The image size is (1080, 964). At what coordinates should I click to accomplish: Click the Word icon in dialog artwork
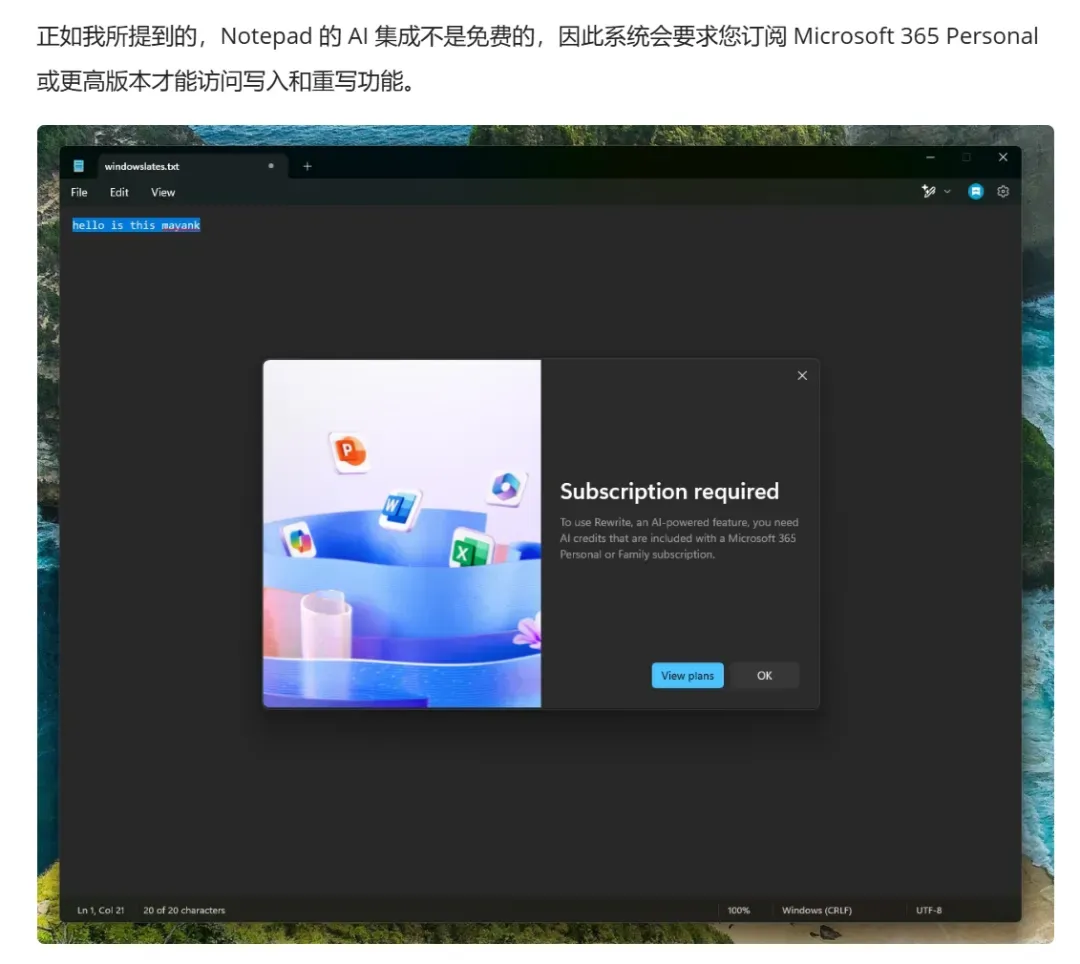(x=399, y=510)
